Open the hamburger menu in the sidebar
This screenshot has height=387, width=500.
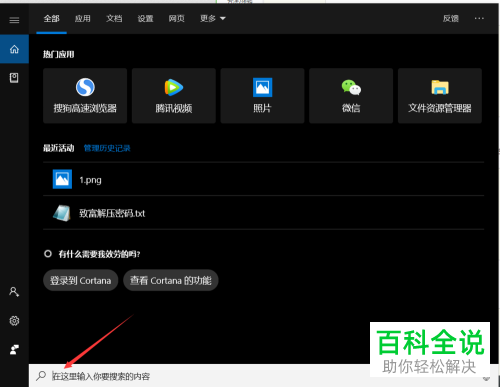click(14, 20)
